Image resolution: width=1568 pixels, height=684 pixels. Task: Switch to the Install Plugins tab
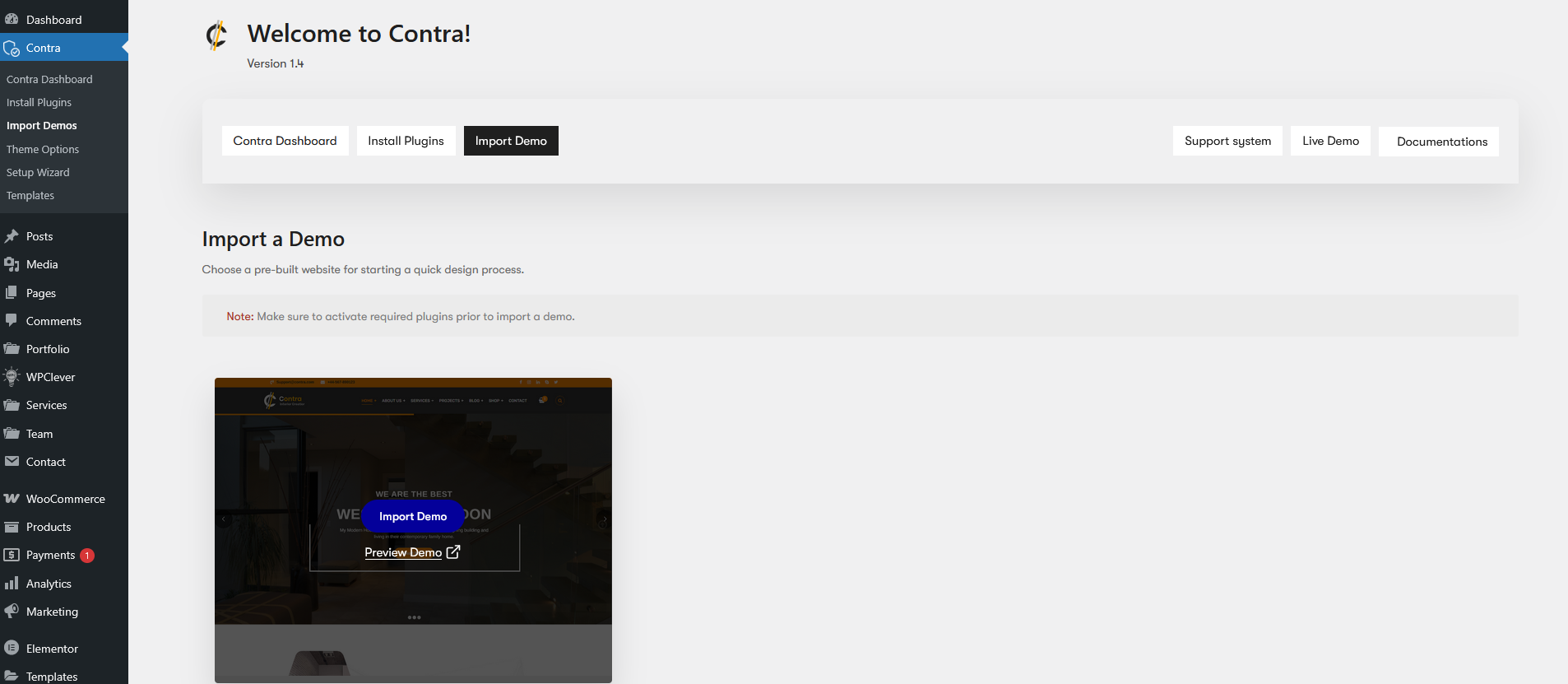(406, 141)
